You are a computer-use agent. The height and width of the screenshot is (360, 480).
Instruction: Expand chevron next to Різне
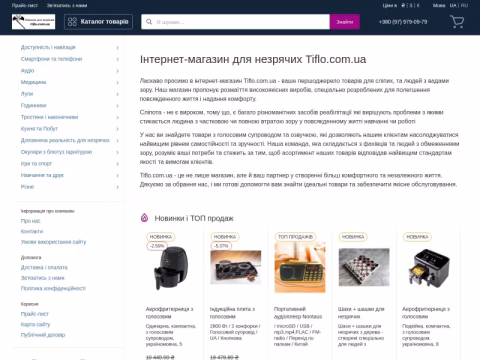tap(117, 187)
